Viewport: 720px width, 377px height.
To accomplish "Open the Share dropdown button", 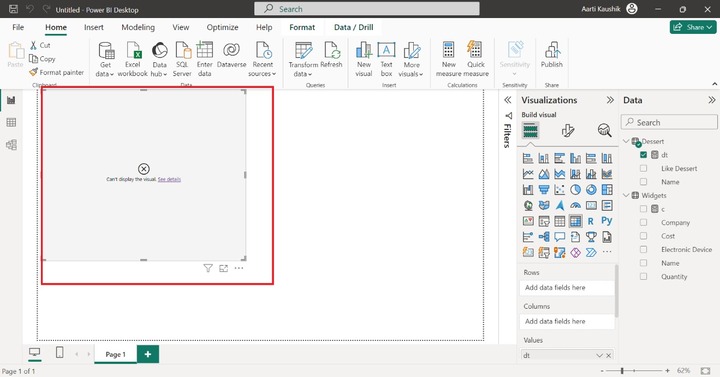I will [693, 27].
